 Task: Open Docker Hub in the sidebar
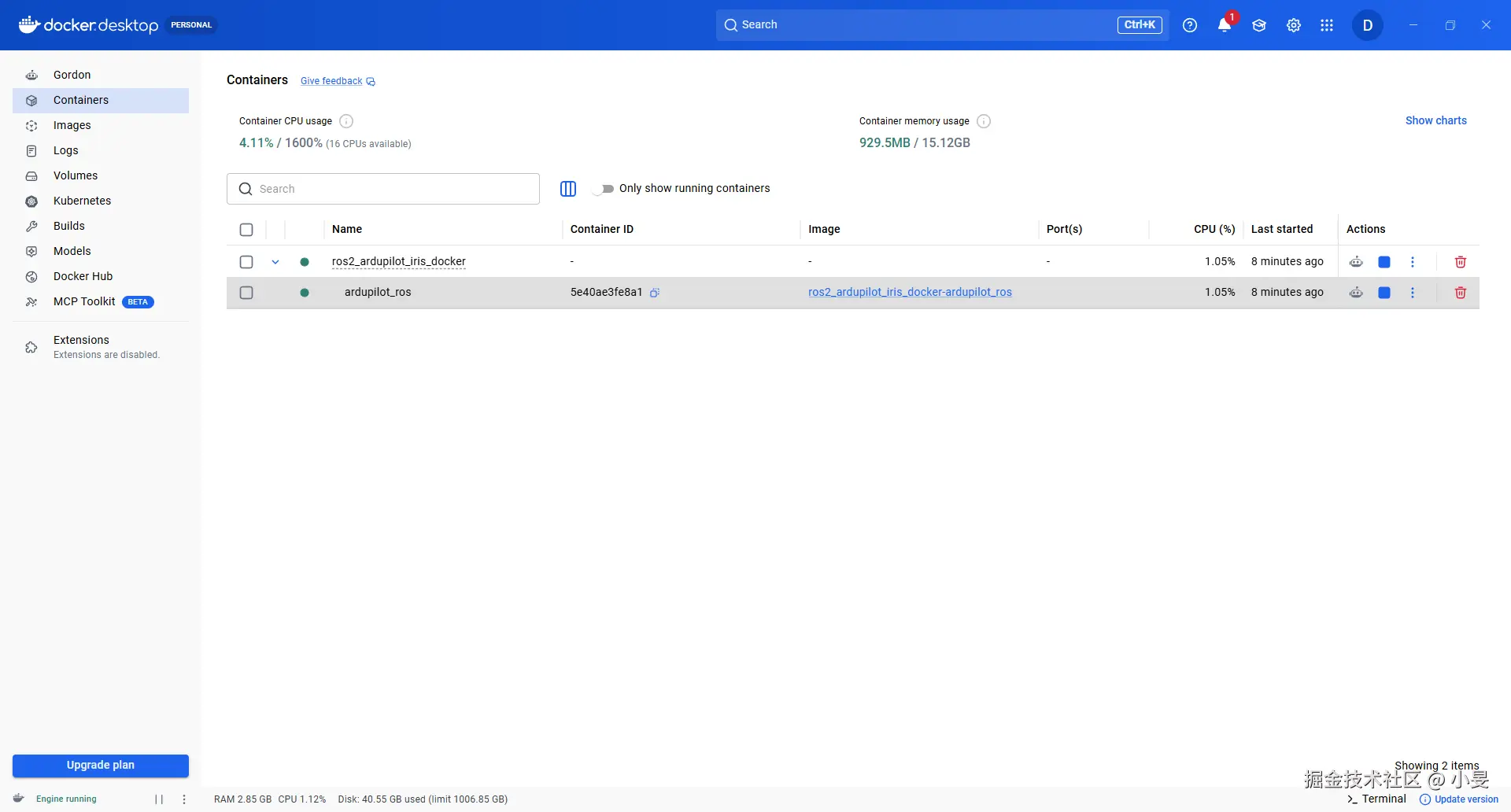click(101, 276)
